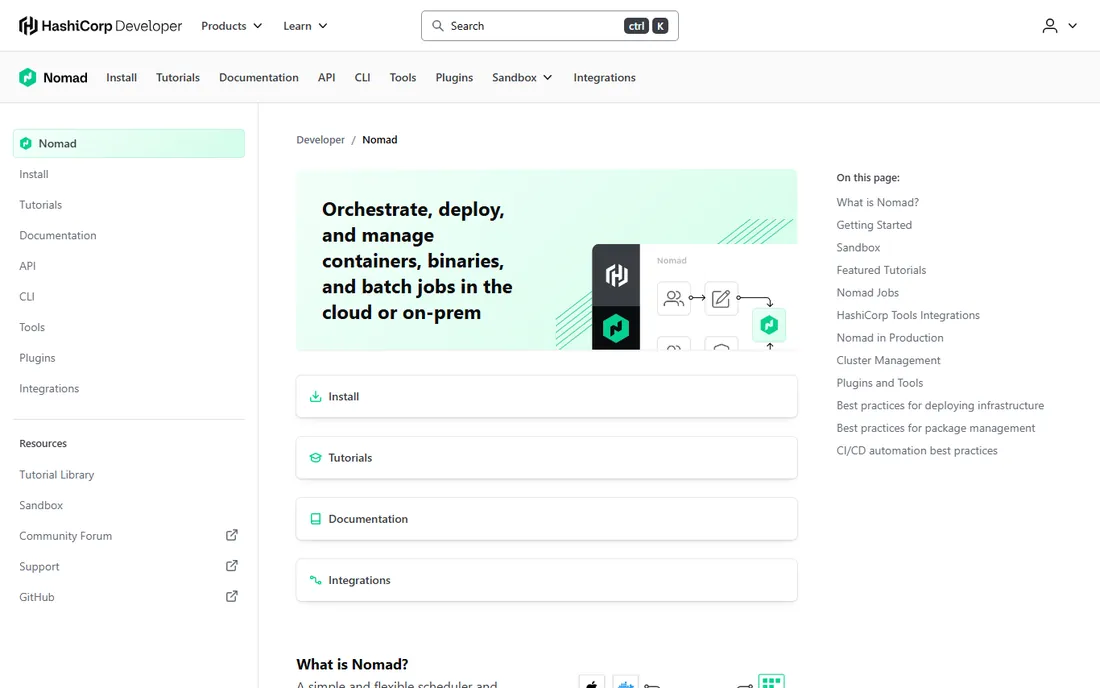Expand the user menu chevron

coord(1073,26)
